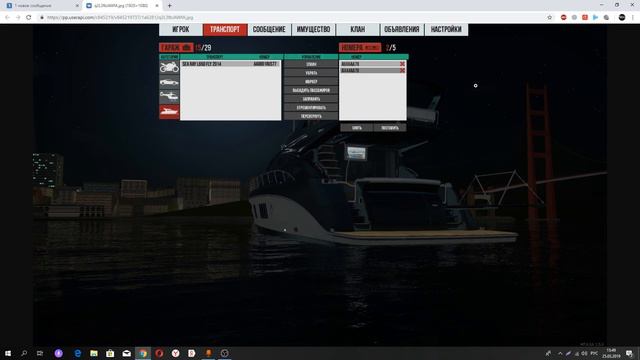Open the НАСТРОЙКИ tab
The width and height of the screenshot is (640, 360).
click(x=446, y=29)
